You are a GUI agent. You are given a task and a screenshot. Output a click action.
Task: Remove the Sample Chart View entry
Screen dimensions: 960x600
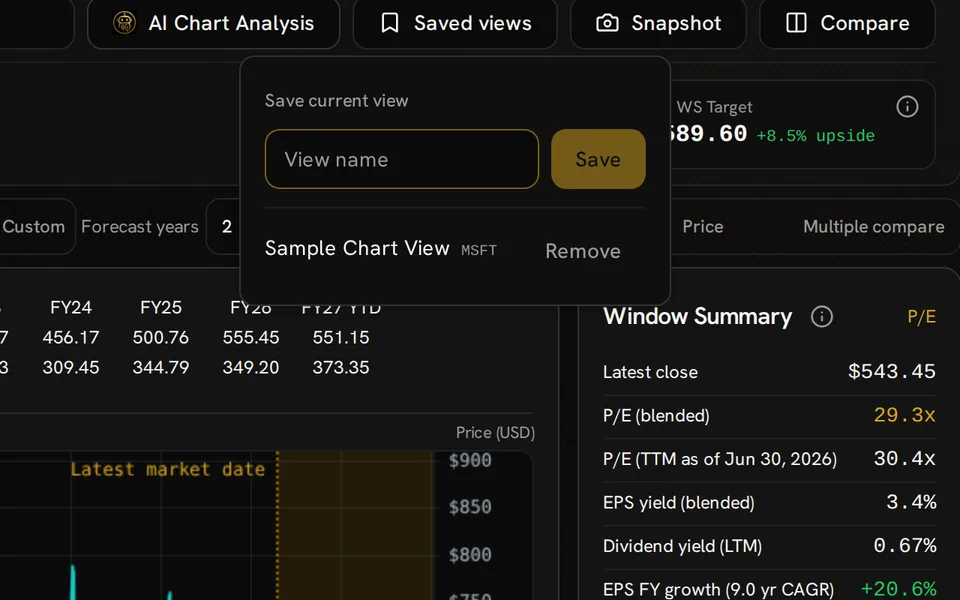click(583, 251)
